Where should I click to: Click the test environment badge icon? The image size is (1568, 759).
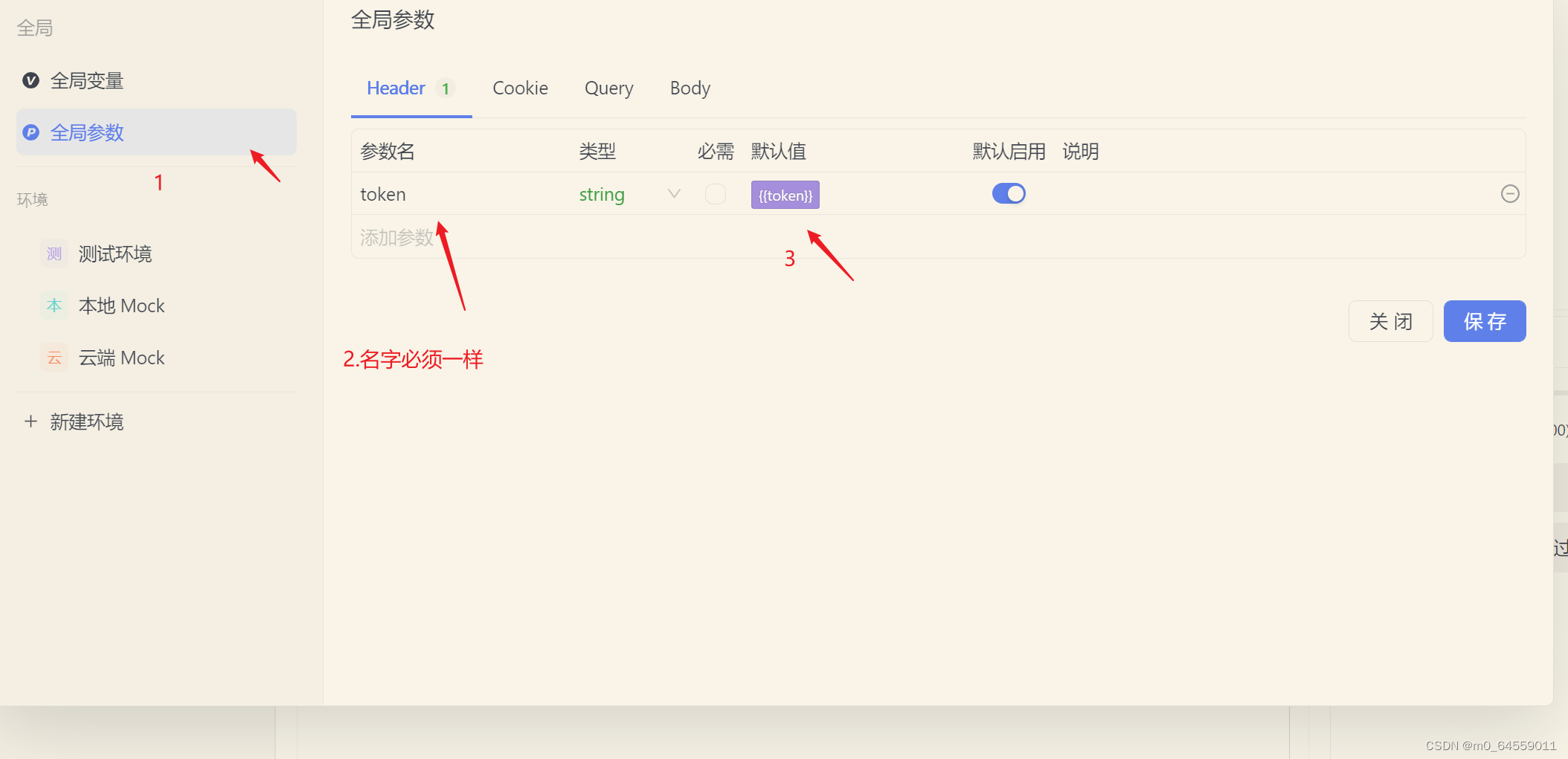click(x=54, y=253)
